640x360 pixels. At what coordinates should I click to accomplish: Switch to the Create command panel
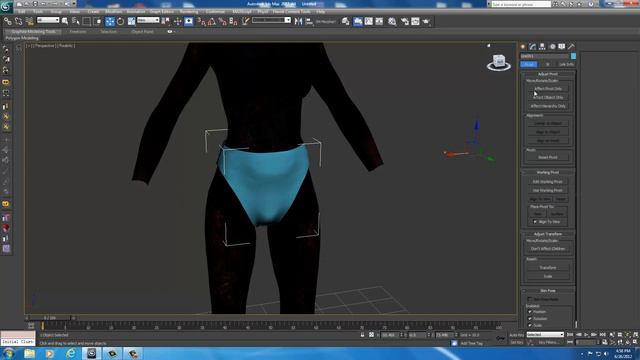pyautogui.click(x=523, y=47)
